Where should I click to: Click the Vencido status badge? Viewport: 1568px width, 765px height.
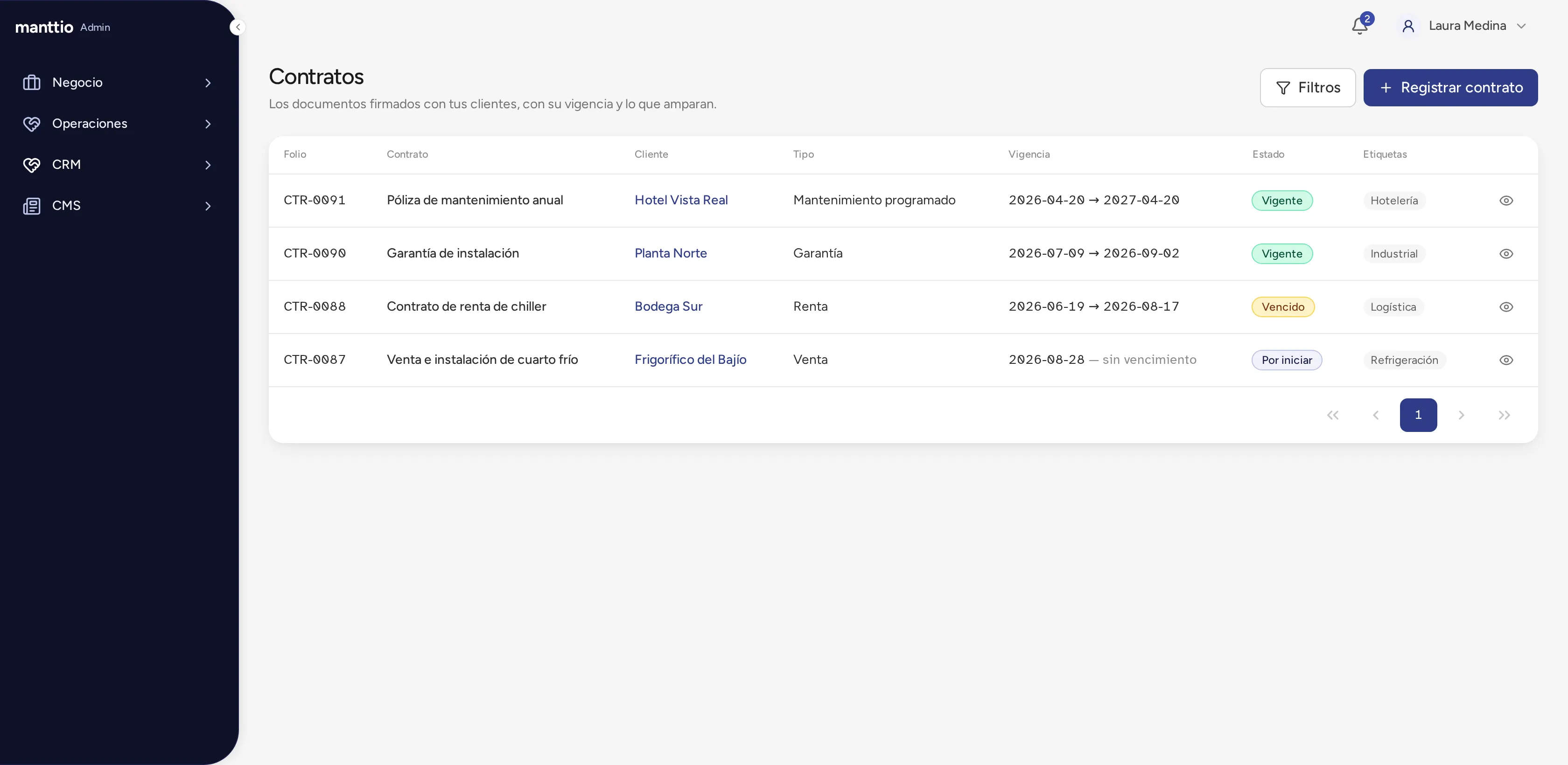point(1283,307)
